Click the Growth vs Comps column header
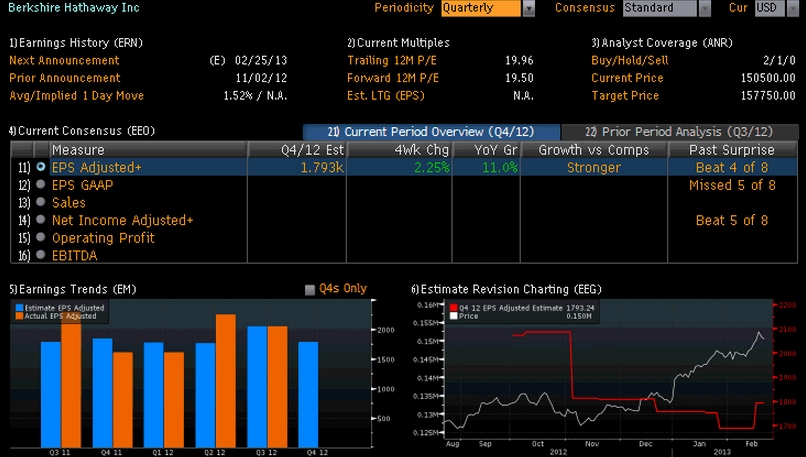 pyautogui.click(x=594, y=150)
